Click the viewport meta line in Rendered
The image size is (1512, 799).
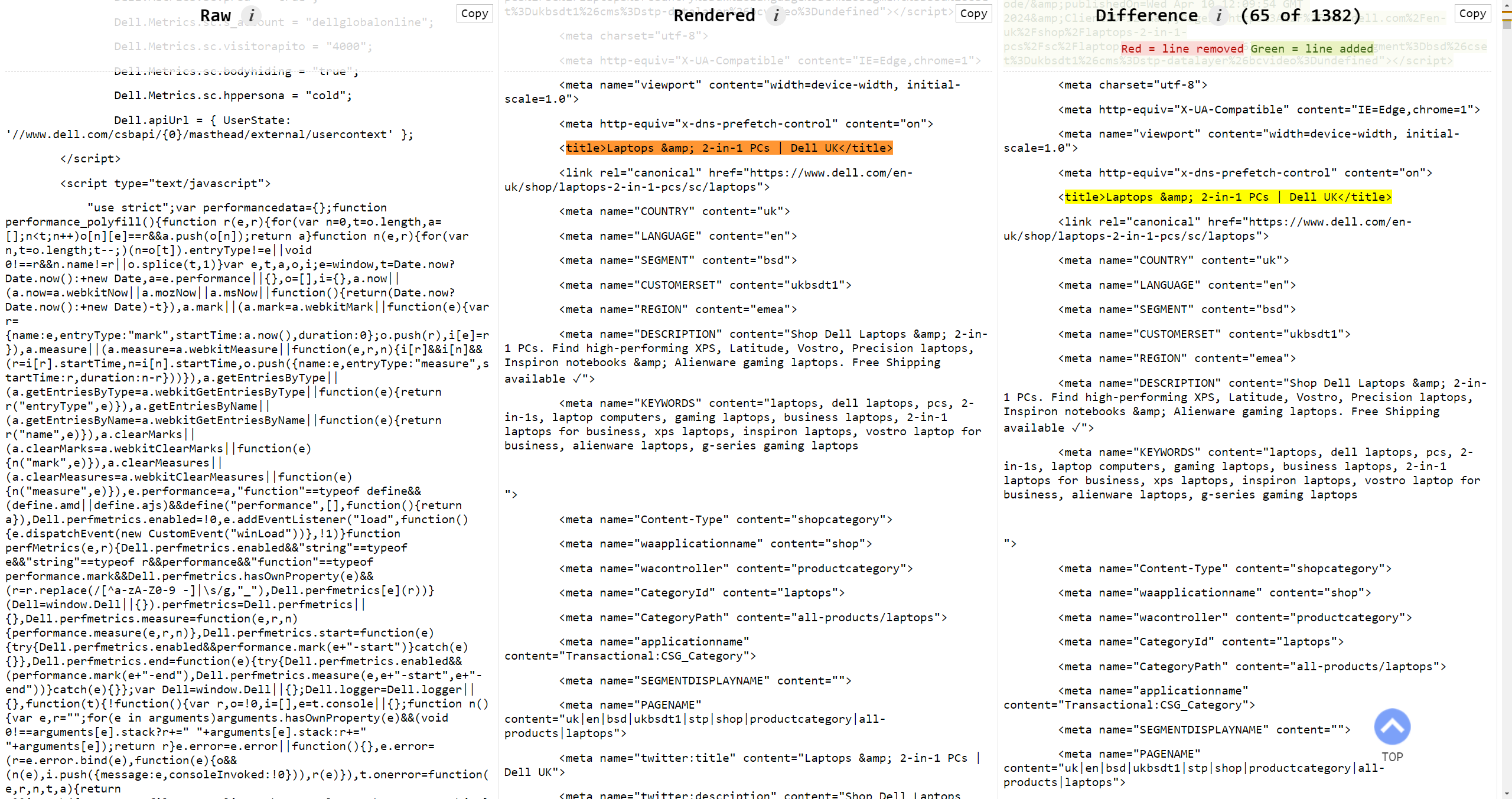click(732, 92)
